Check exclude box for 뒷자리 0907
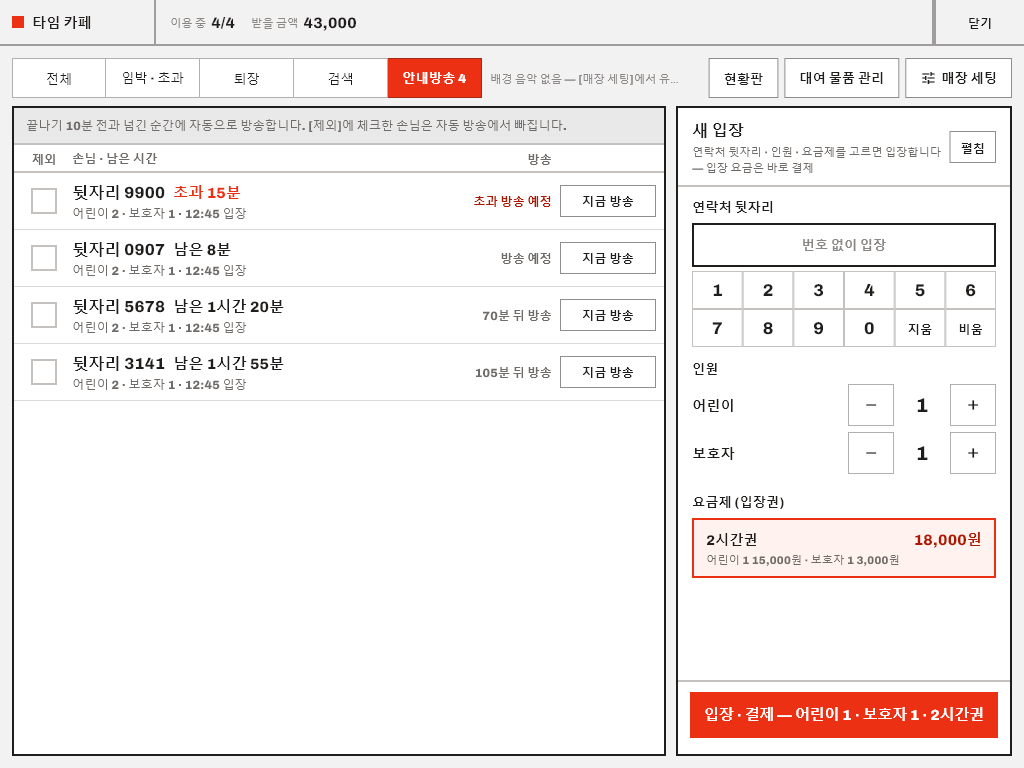 pyautogui.click(x=44, y=258)
